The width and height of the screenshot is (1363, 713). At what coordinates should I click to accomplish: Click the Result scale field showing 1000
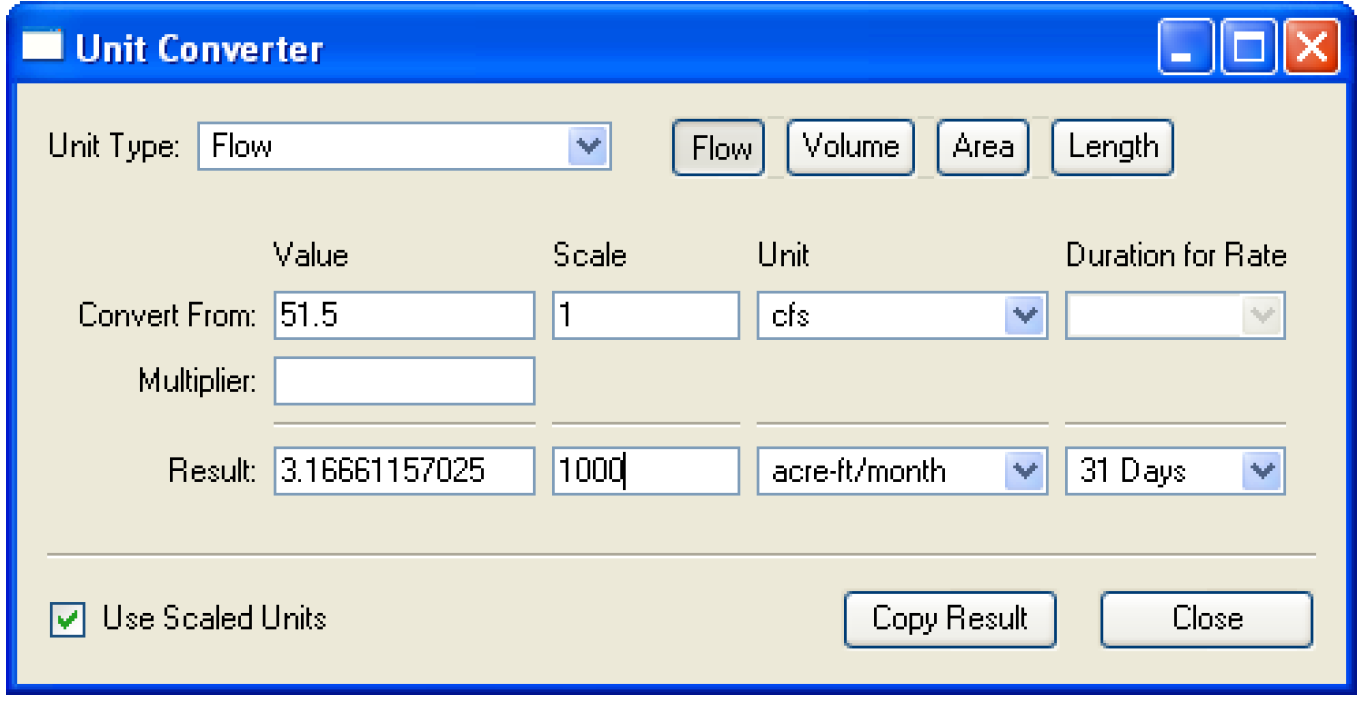(x=645, y=471)
